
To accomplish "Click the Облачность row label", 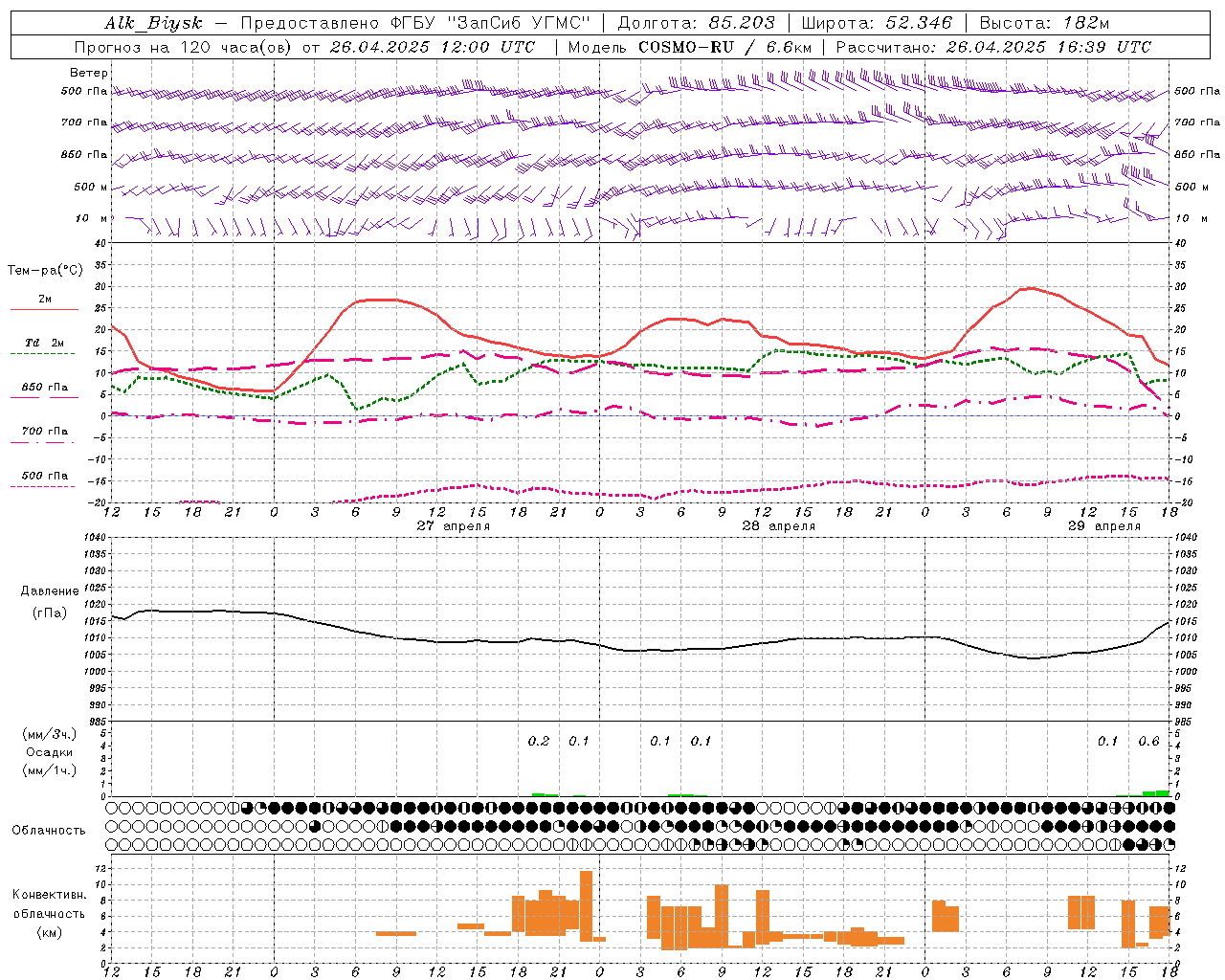I will point(49,830).
